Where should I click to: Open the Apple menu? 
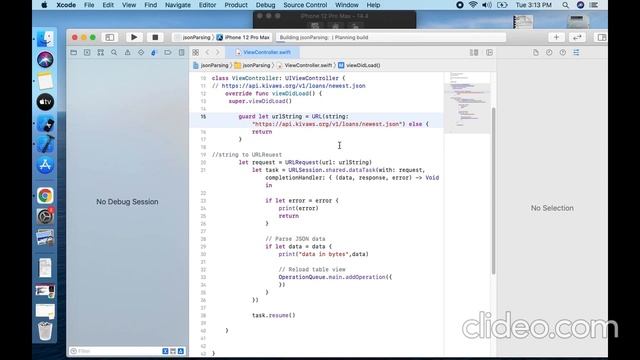pyautogui.click(x=44, y=5)
